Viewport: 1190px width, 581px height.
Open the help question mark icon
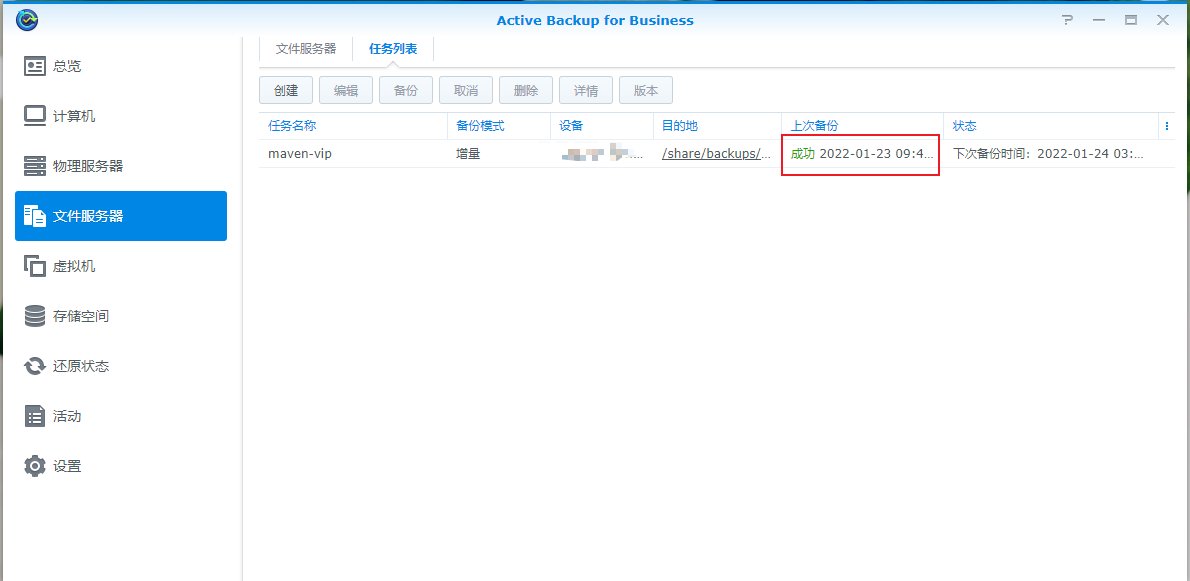[x=1068, y=20]
